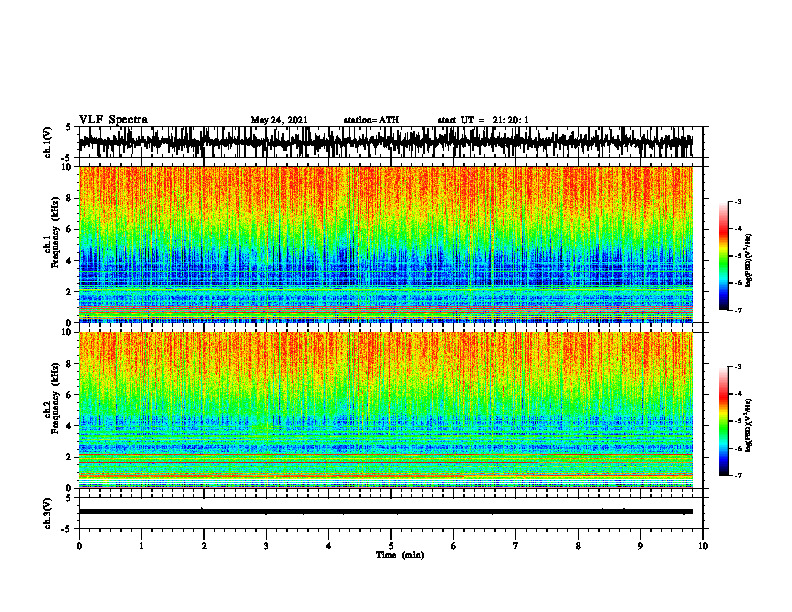Click the time axis tick label 1
Image resolution: width=792 pixels, height=612 pixels.
click(x=141, y=546)
